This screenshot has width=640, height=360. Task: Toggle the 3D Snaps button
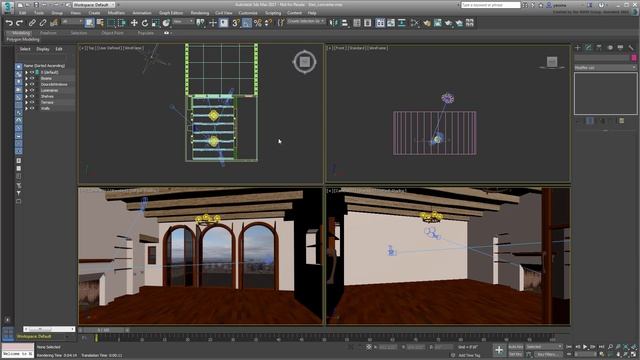(236, 23)
